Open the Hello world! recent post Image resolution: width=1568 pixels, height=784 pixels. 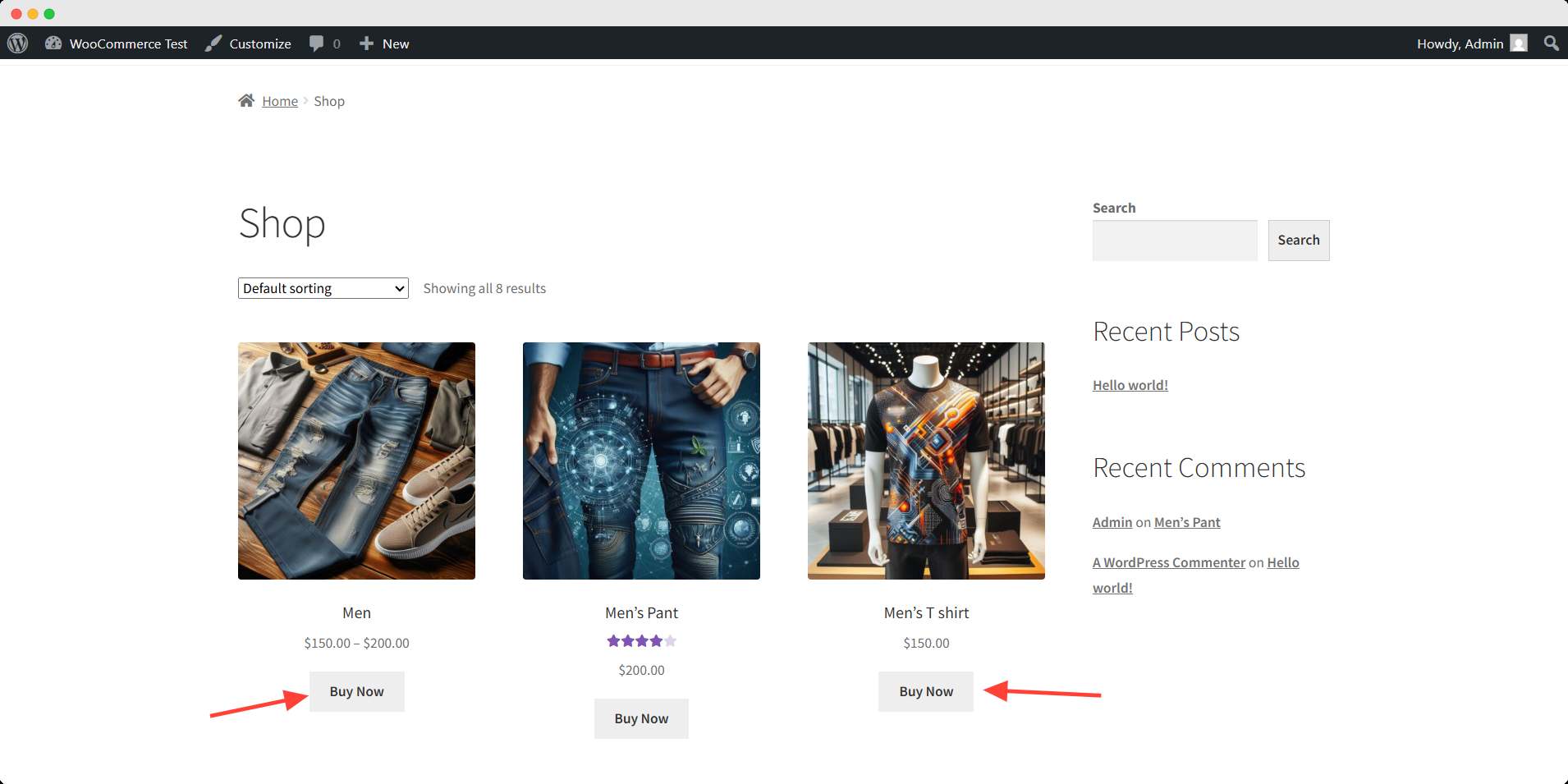(x=1130, y=385)
